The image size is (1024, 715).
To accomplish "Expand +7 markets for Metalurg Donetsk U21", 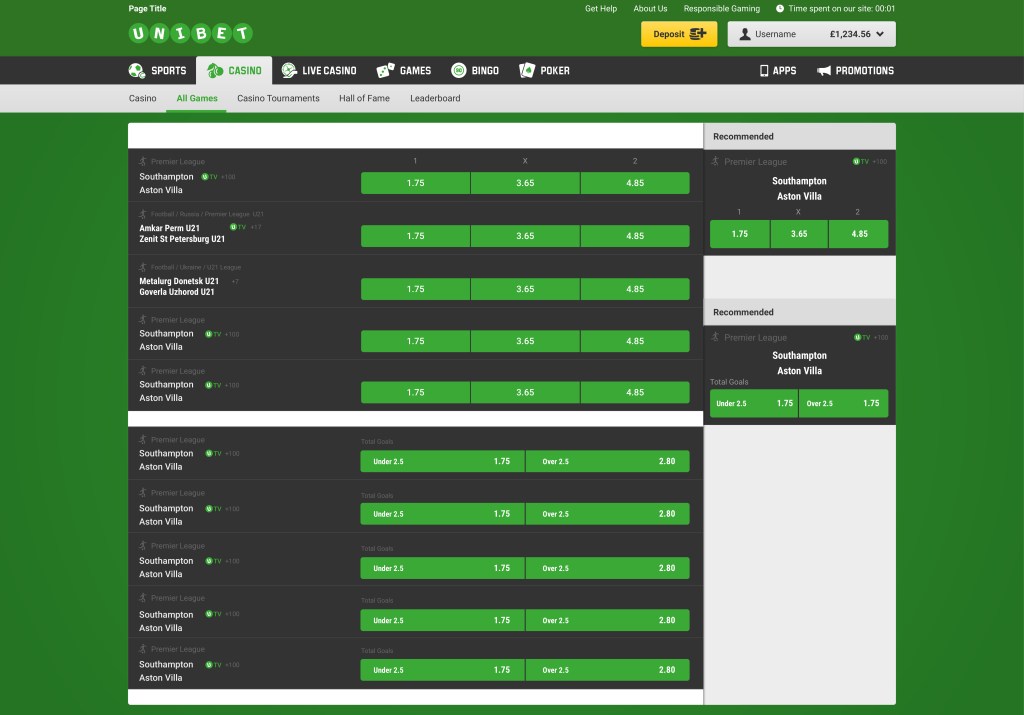I will click(x=235, y=281).
